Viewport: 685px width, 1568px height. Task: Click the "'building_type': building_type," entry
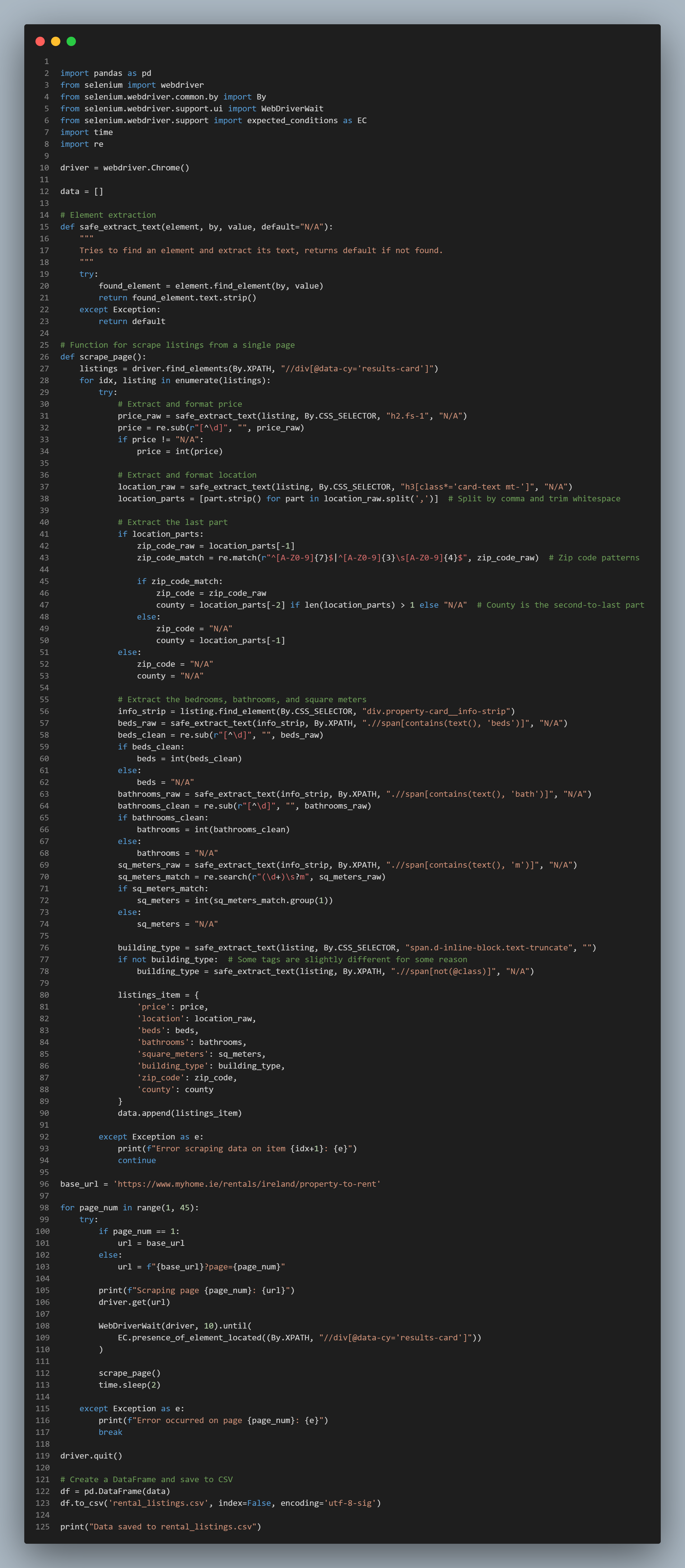coord(211,1066)
